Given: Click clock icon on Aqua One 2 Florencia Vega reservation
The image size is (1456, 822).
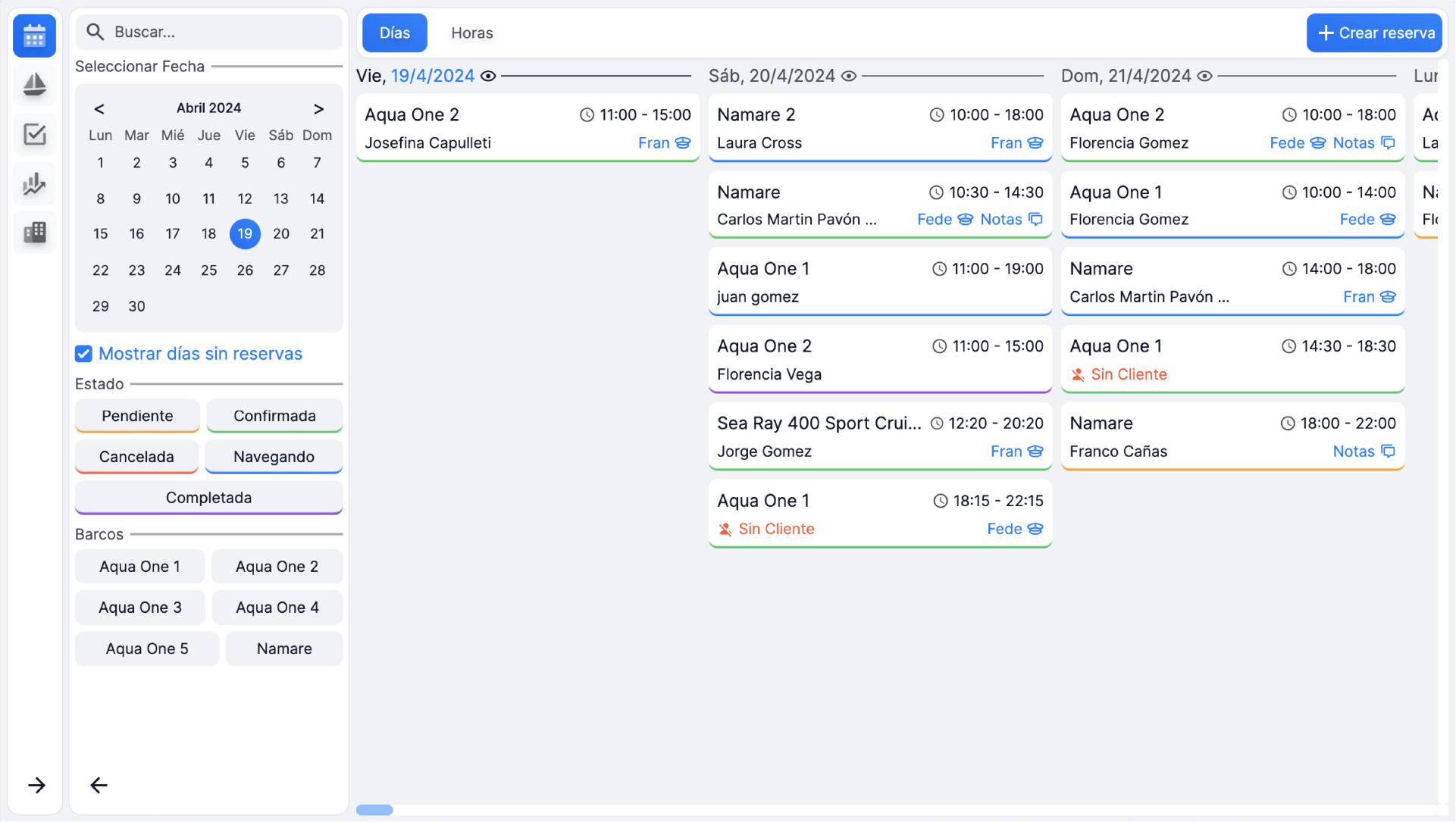Looking at the screenshot, I should [x=939, y=346].
